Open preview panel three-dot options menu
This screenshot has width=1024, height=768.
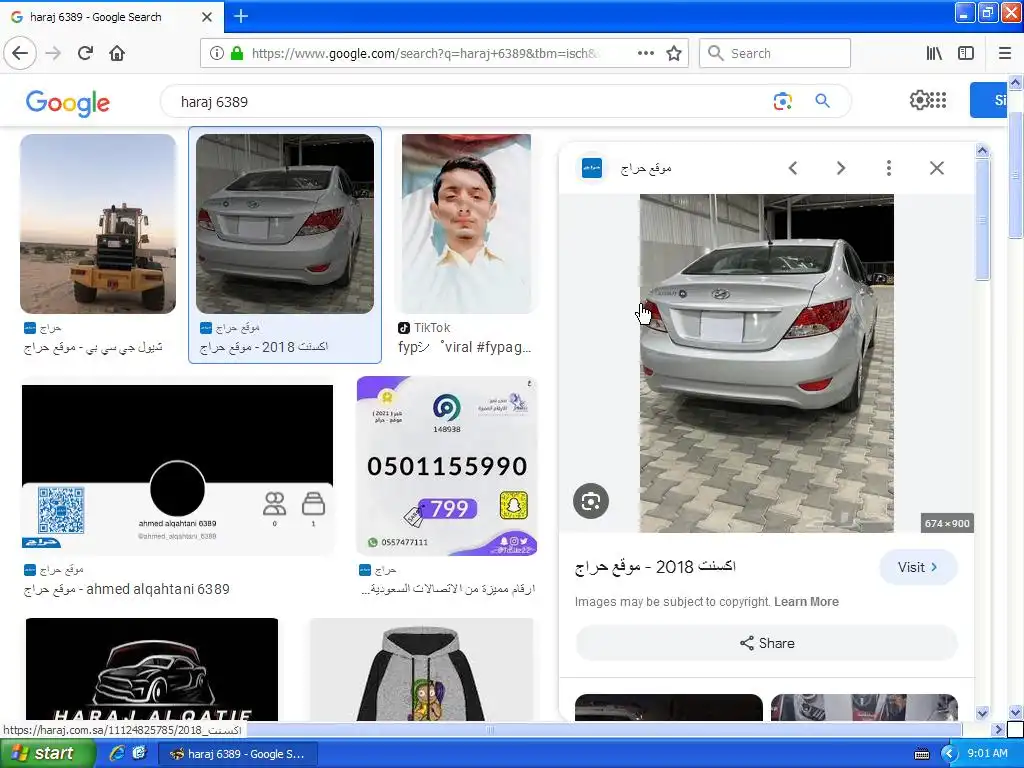click(x=889, y=168)
